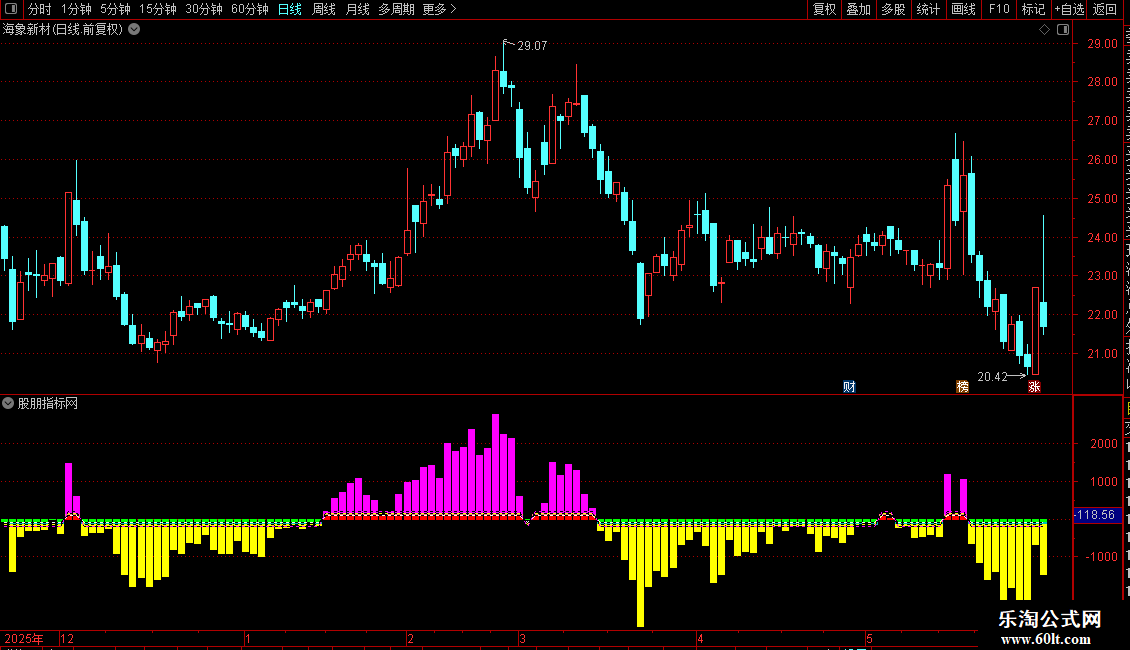Activate 画线 drawing tools
Screen dimensions: 1130x650
[x=963, y=9]
